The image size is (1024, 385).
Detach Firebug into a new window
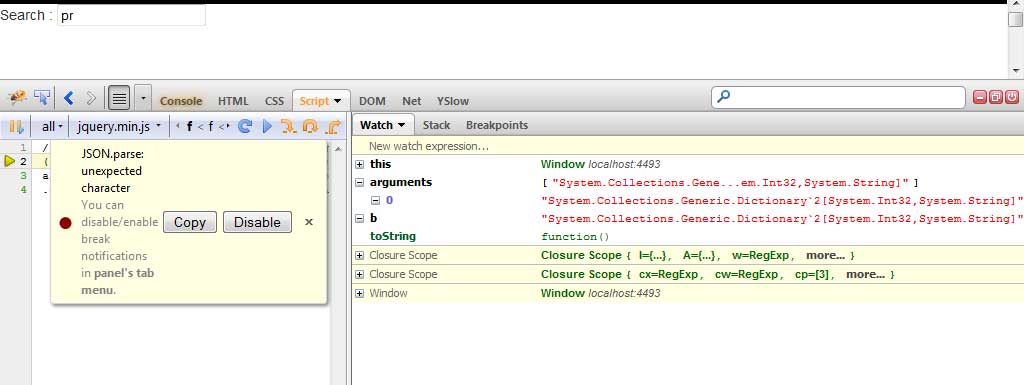pyautogui.click(x=995, y=97)
